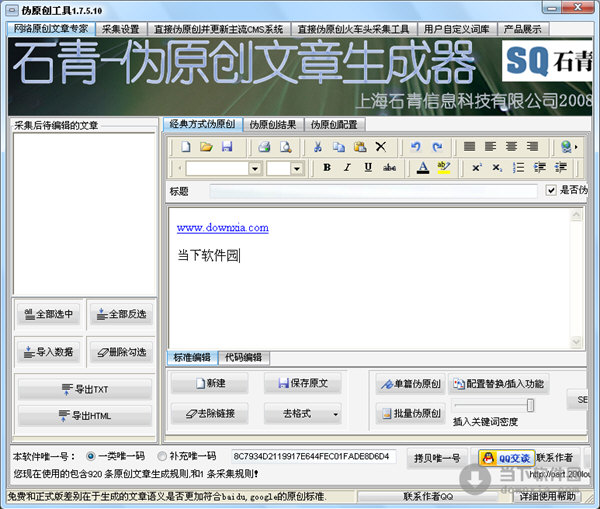This screenshot has height=509, width=600.
Task: Choose font color A icon
Action: 423,168
